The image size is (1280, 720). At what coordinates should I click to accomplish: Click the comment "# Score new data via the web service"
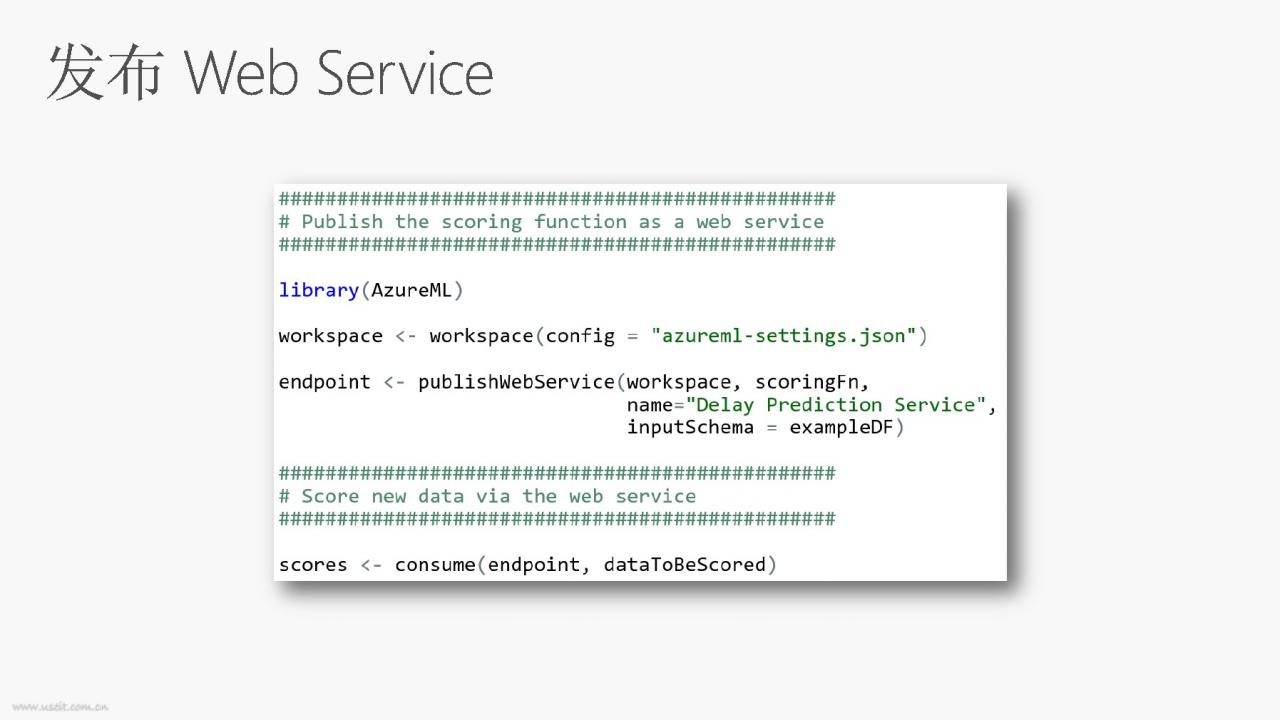pyautogui.click(x=487, y=496)
